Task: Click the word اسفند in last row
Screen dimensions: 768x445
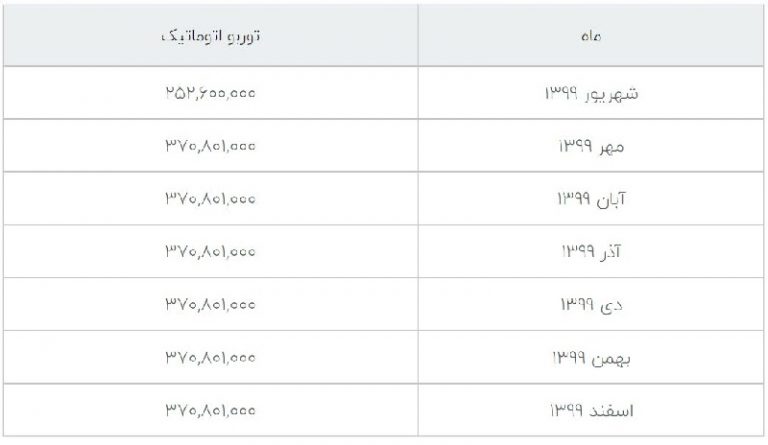Action: coord(611,410)
